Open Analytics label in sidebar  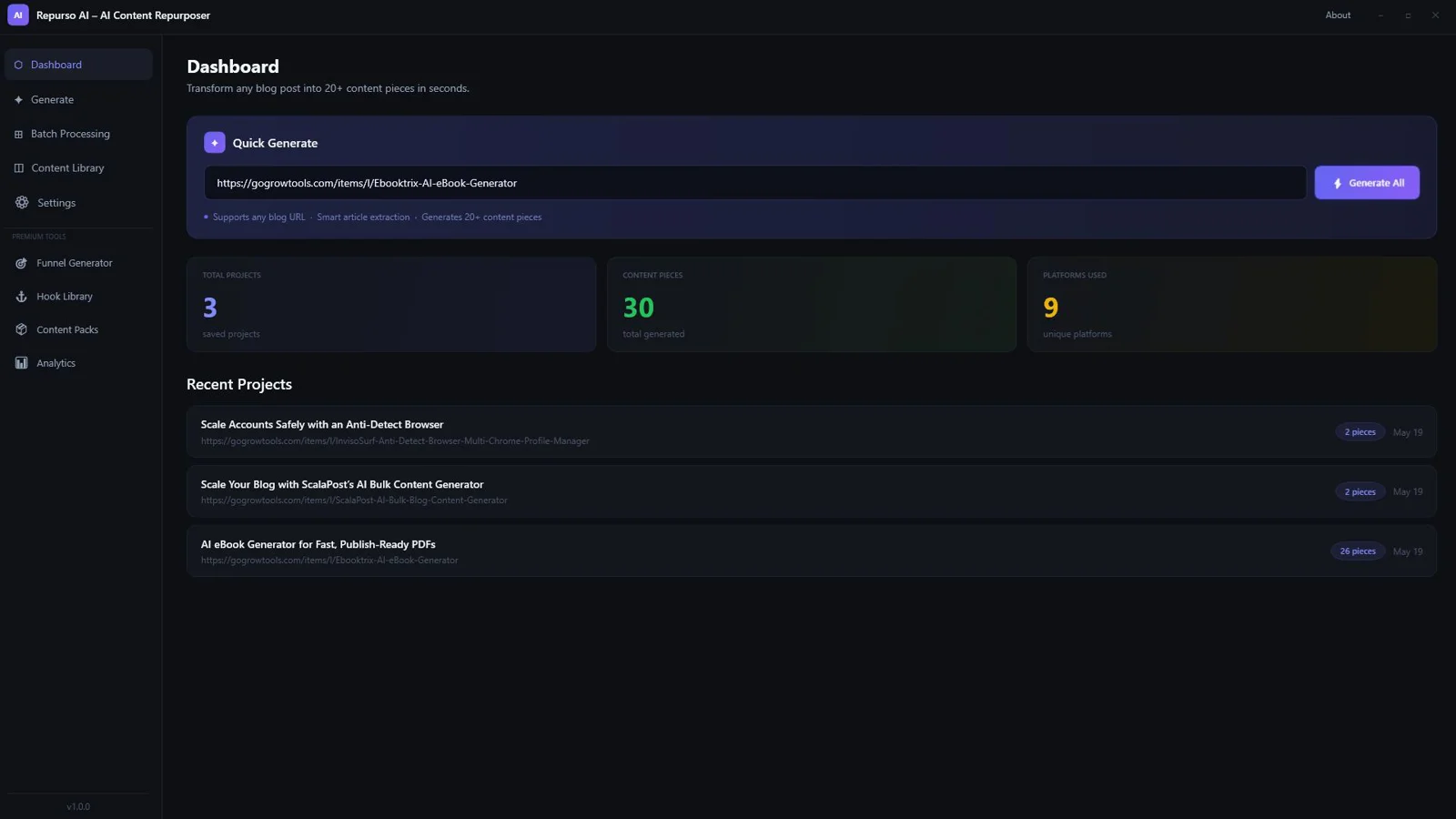pyautogui.click(x=56, y=363)
